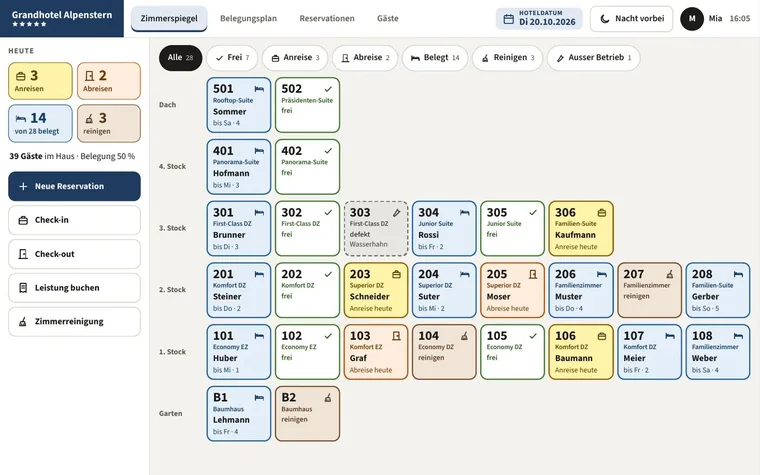Click the 2 Abreisen summary tile
Viewport: 760px width, 475px height.
pyautogui.click(x=109, y=81)
